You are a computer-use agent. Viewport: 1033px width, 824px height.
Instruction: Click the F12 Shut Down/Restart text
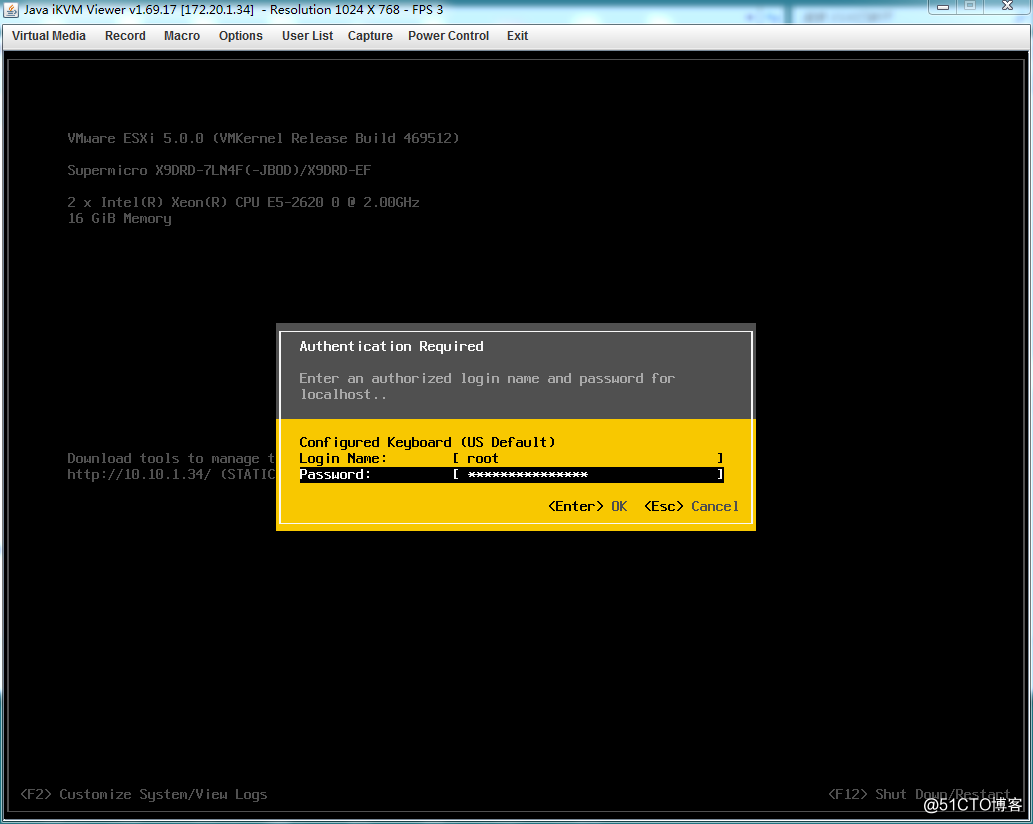pos(919,794)
